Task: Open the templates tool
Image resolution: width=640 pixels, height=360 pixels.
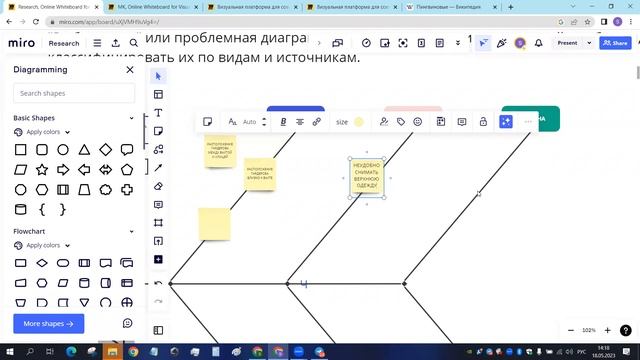Action: (158, 95)
